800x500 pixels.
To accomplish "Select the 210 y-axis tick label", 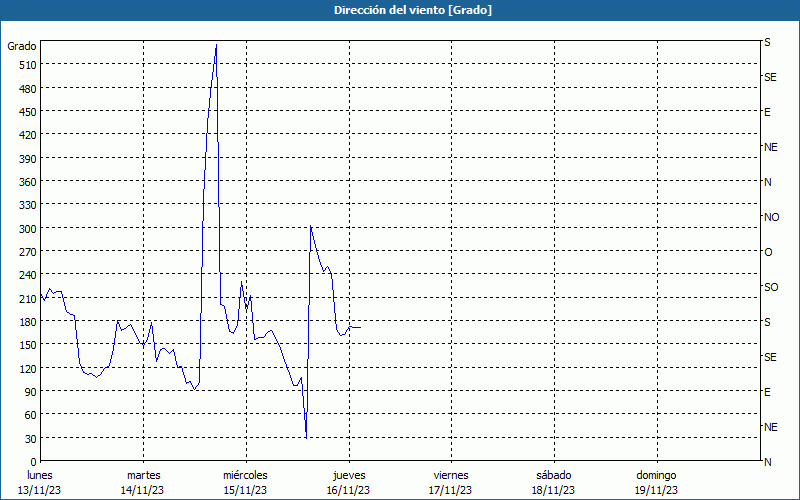I will coord(28,299).
